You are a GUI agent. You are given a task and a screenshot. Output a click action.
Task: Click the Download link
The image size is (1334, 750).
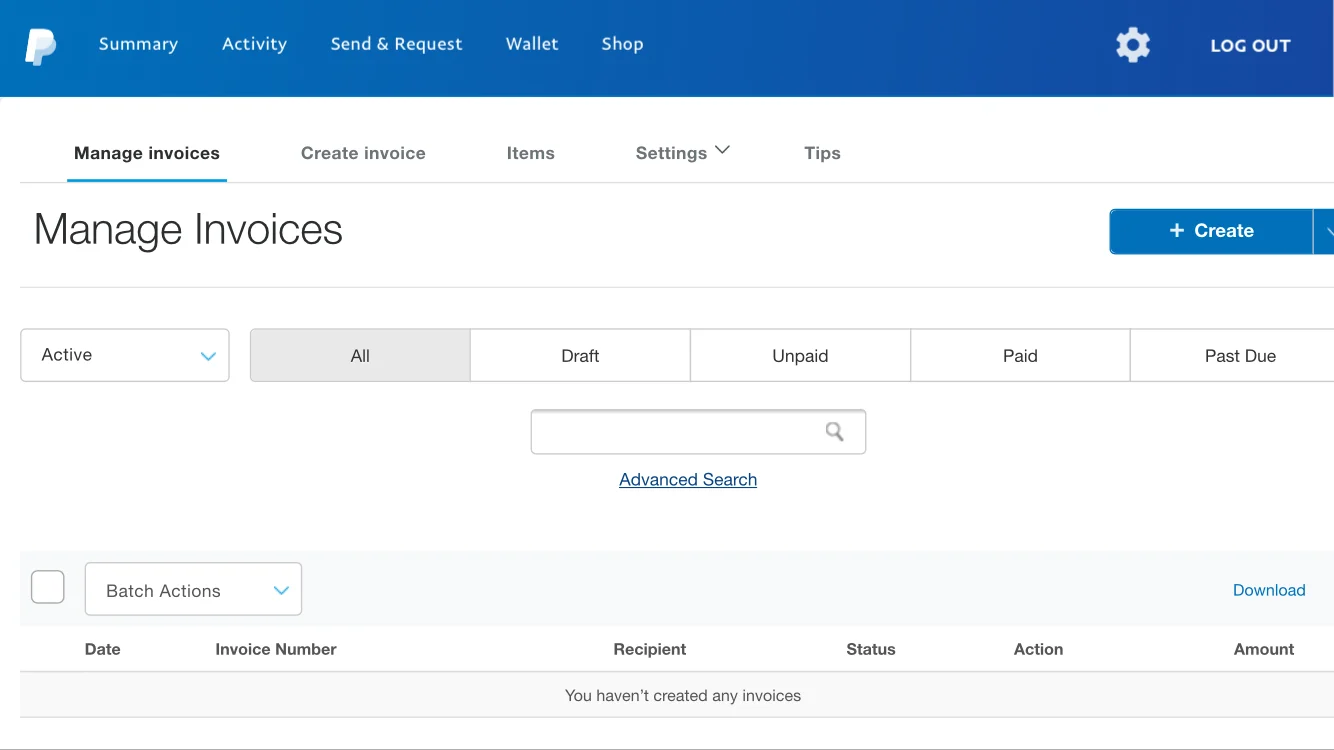pyautogui.click(x=1268, y=590)
